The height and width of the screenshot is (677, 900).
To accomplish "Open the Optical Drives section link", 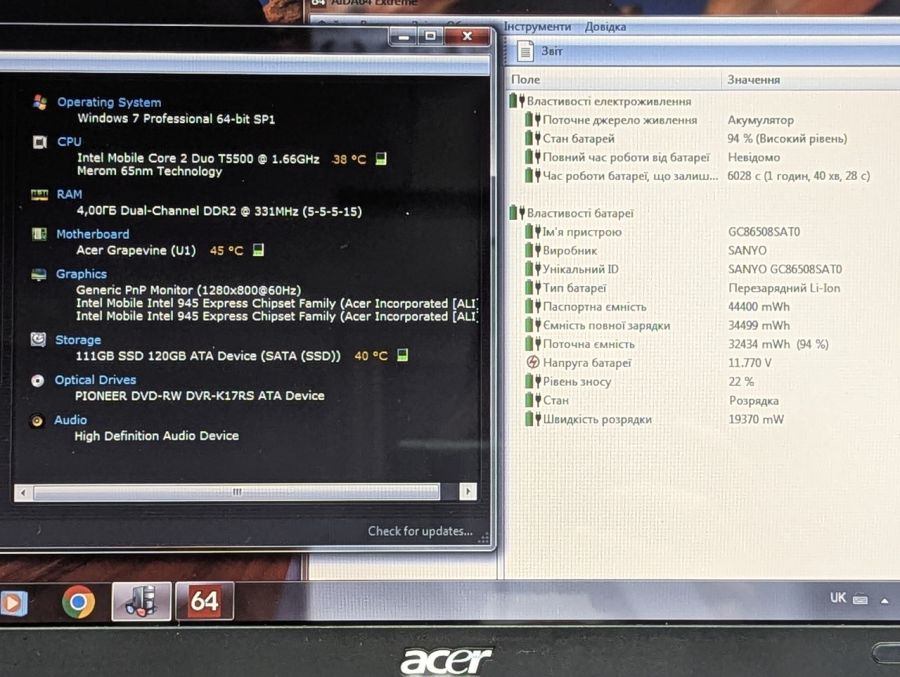I will [95, 380].
